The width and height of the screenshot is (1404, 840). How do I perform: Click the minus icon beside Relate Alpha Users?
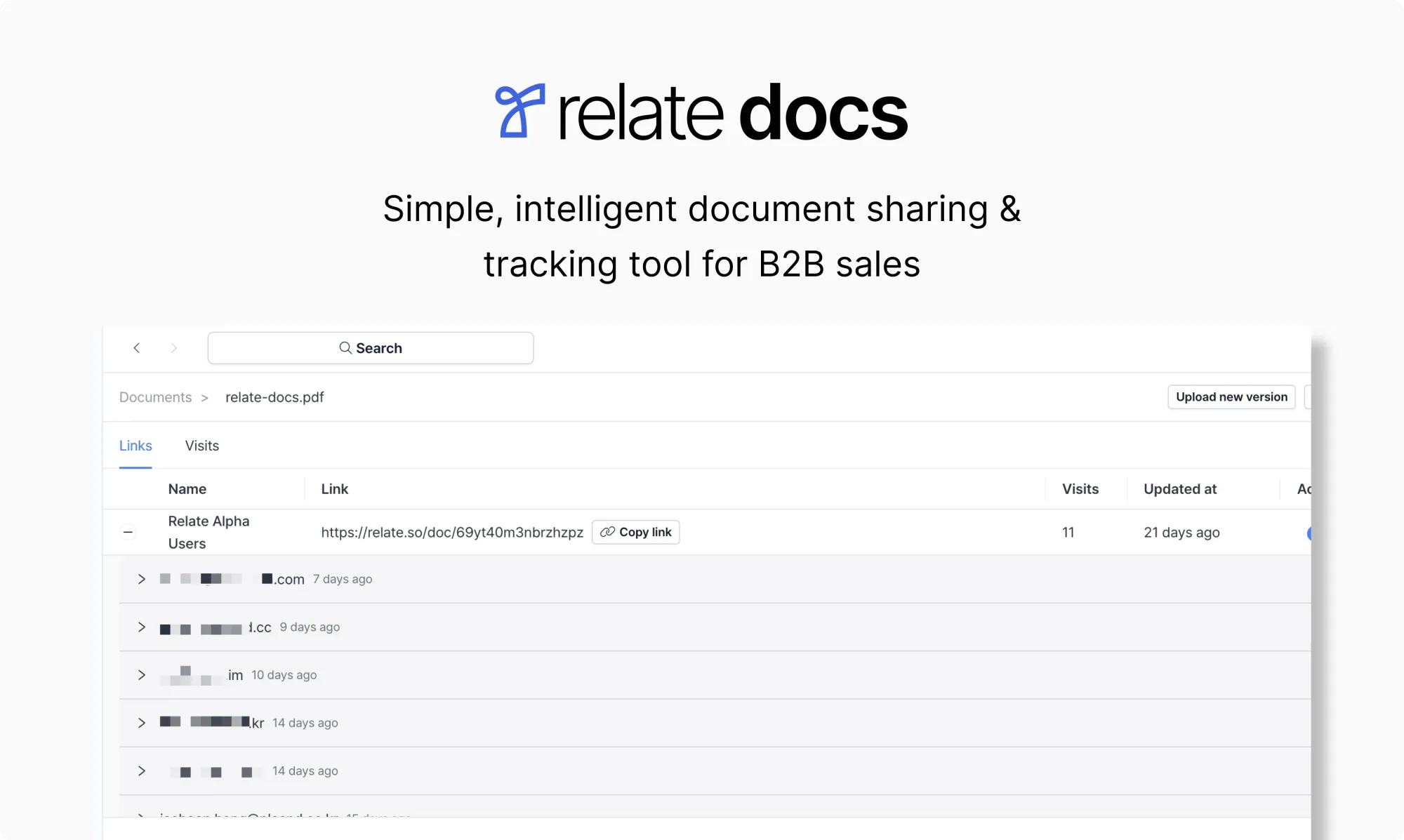[x=128, y=532]
